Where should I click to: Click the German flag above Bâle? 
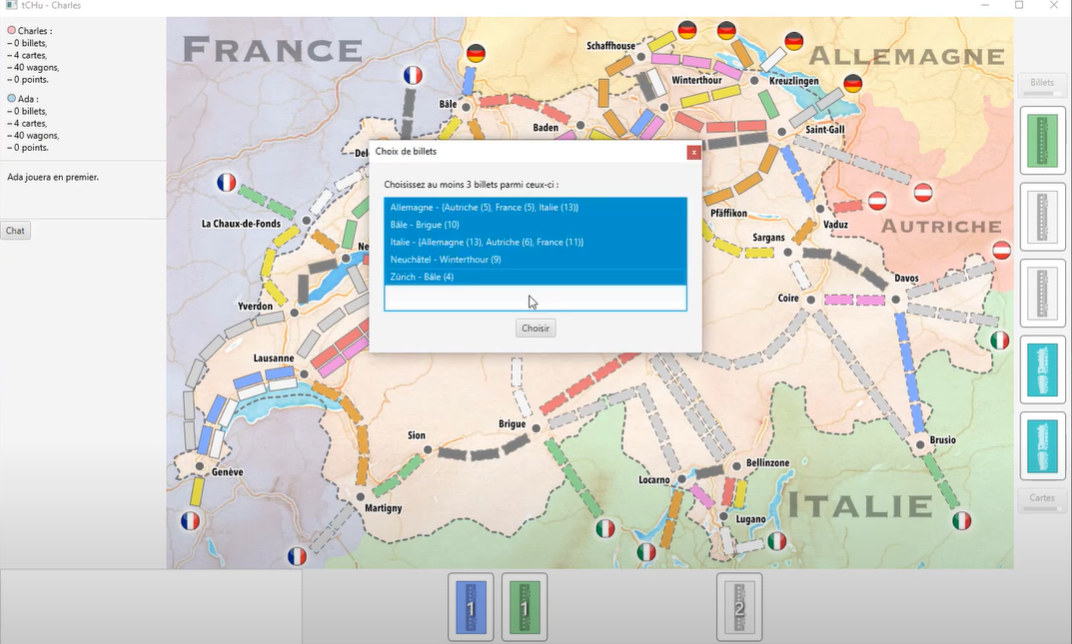476,53
